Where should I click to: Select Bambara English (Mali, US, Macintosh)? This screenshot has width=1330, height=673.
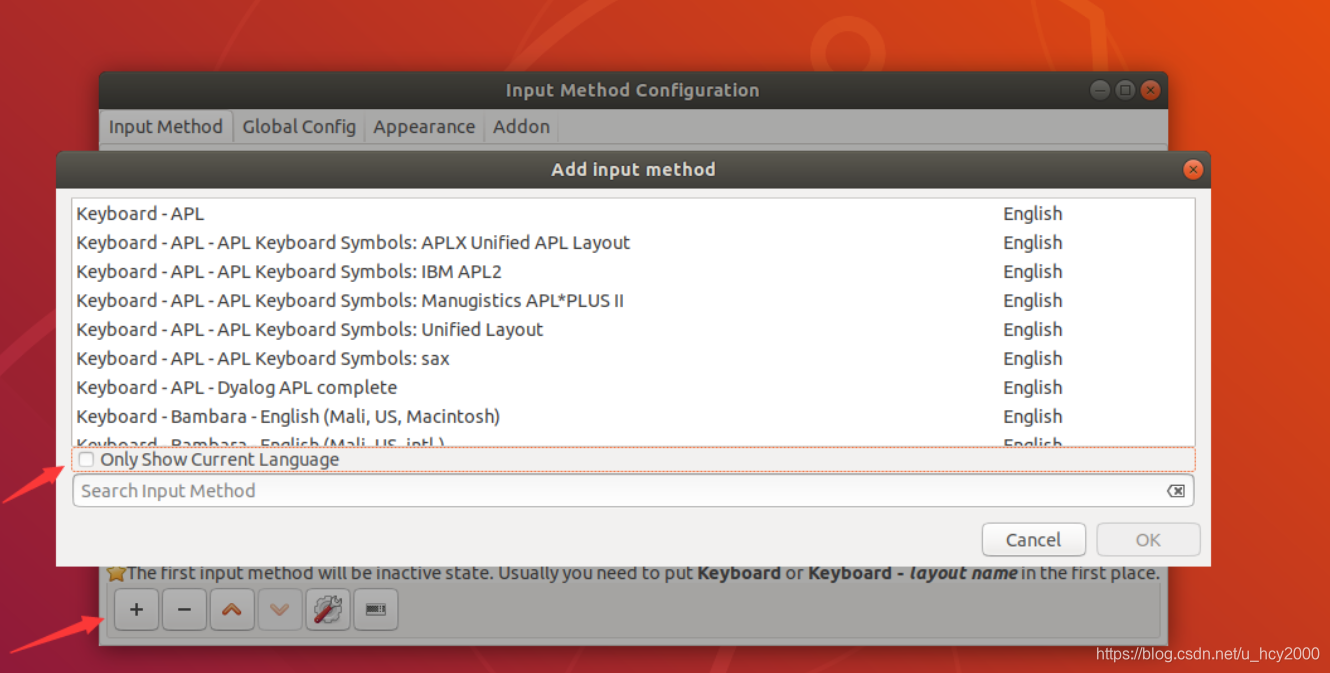[x=633, y=417]
